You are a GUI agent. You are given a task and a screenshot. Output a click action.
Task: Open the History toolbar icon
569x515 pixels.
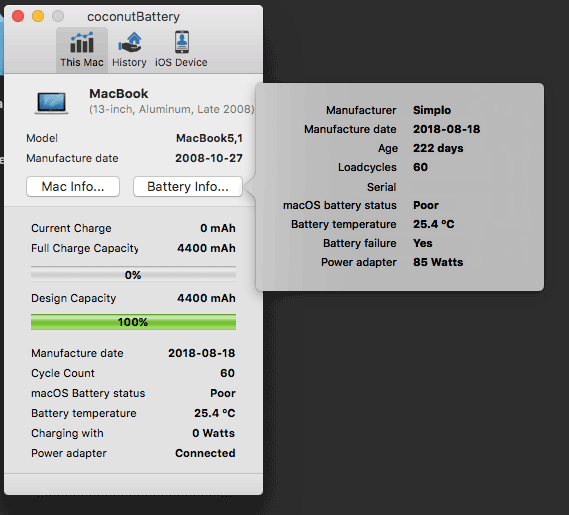pos(129,50)
